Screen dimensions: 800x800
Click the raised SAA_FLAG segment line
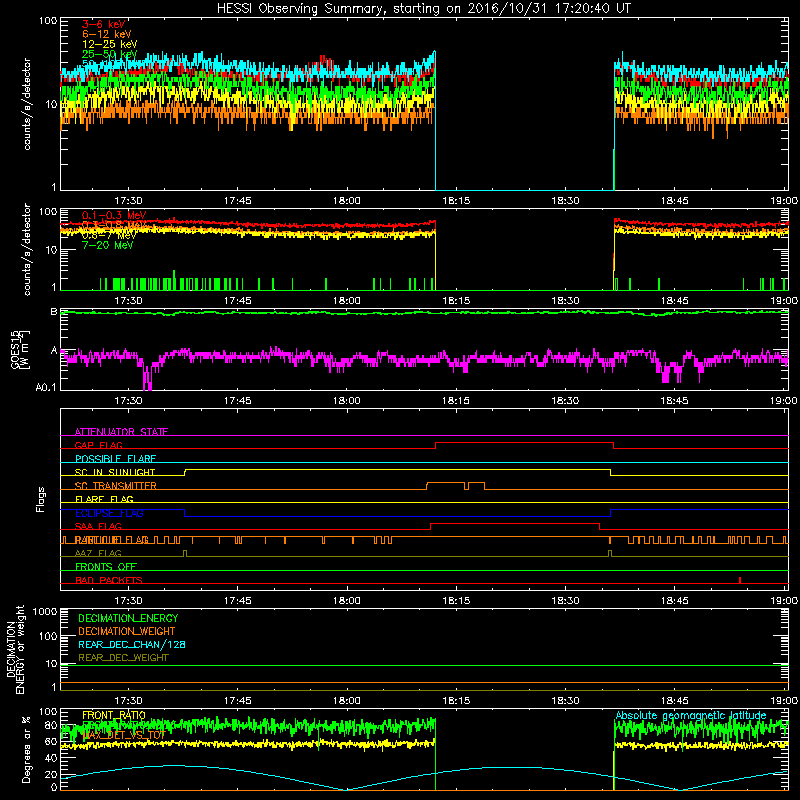coord(515,523)
